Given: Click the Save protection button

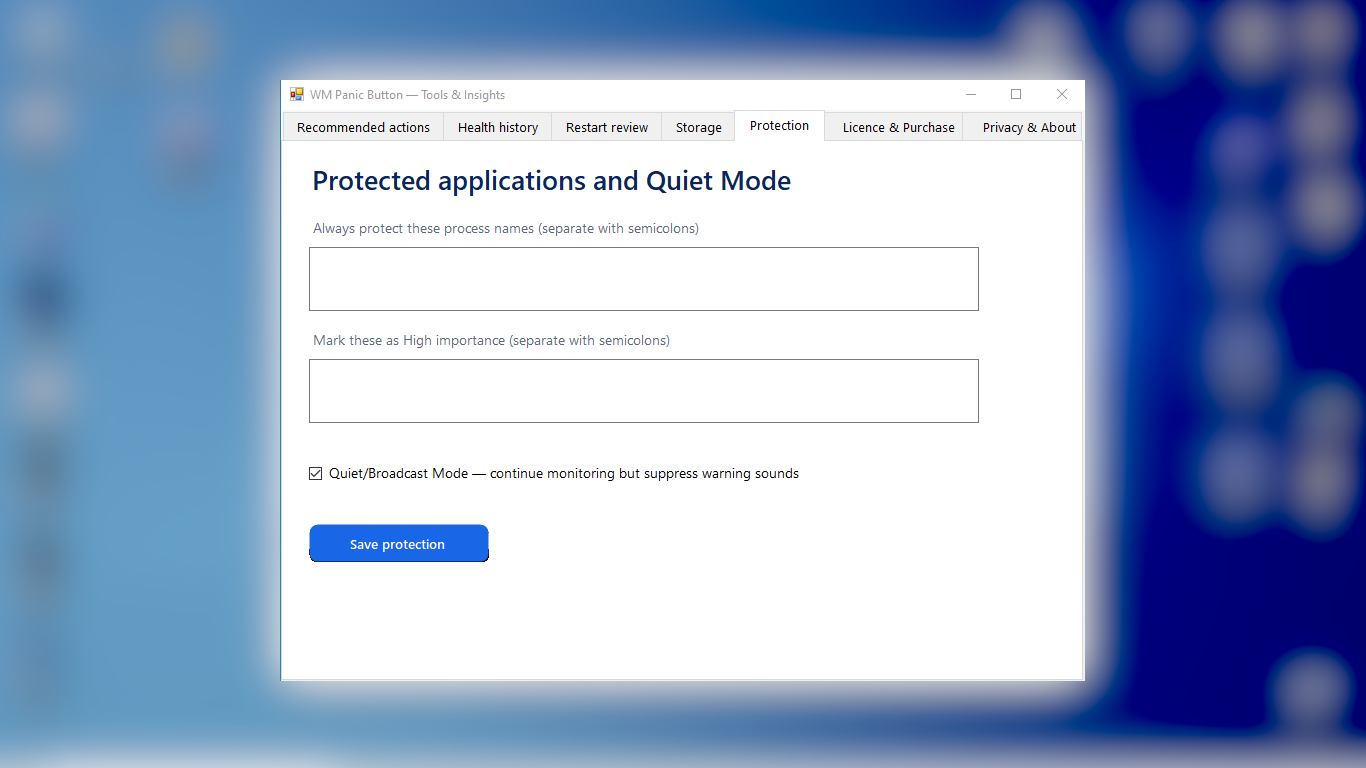Looking at the screenshot, I should [x=399, y=544].
